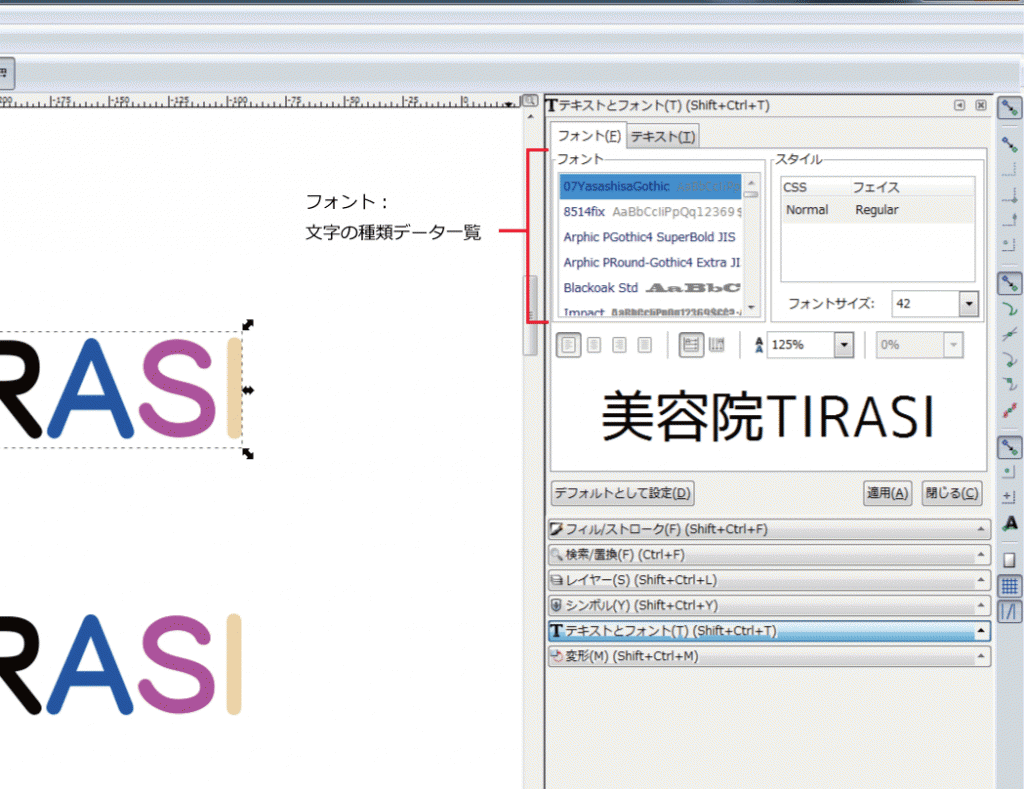Select Arphic PGothic4 SuperBold JIS font

click(650, 237)
